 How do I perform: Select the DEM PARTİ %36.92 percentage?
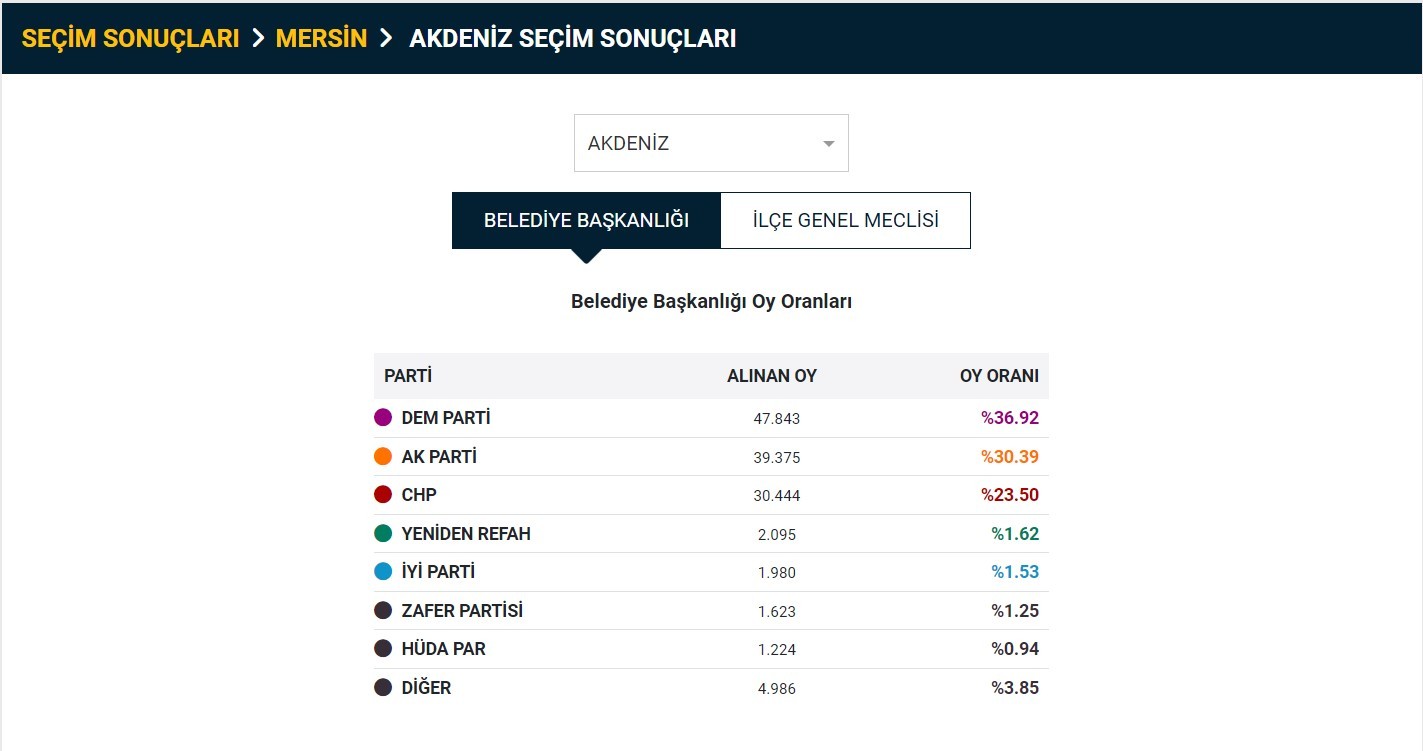(x=1010, y=418)
